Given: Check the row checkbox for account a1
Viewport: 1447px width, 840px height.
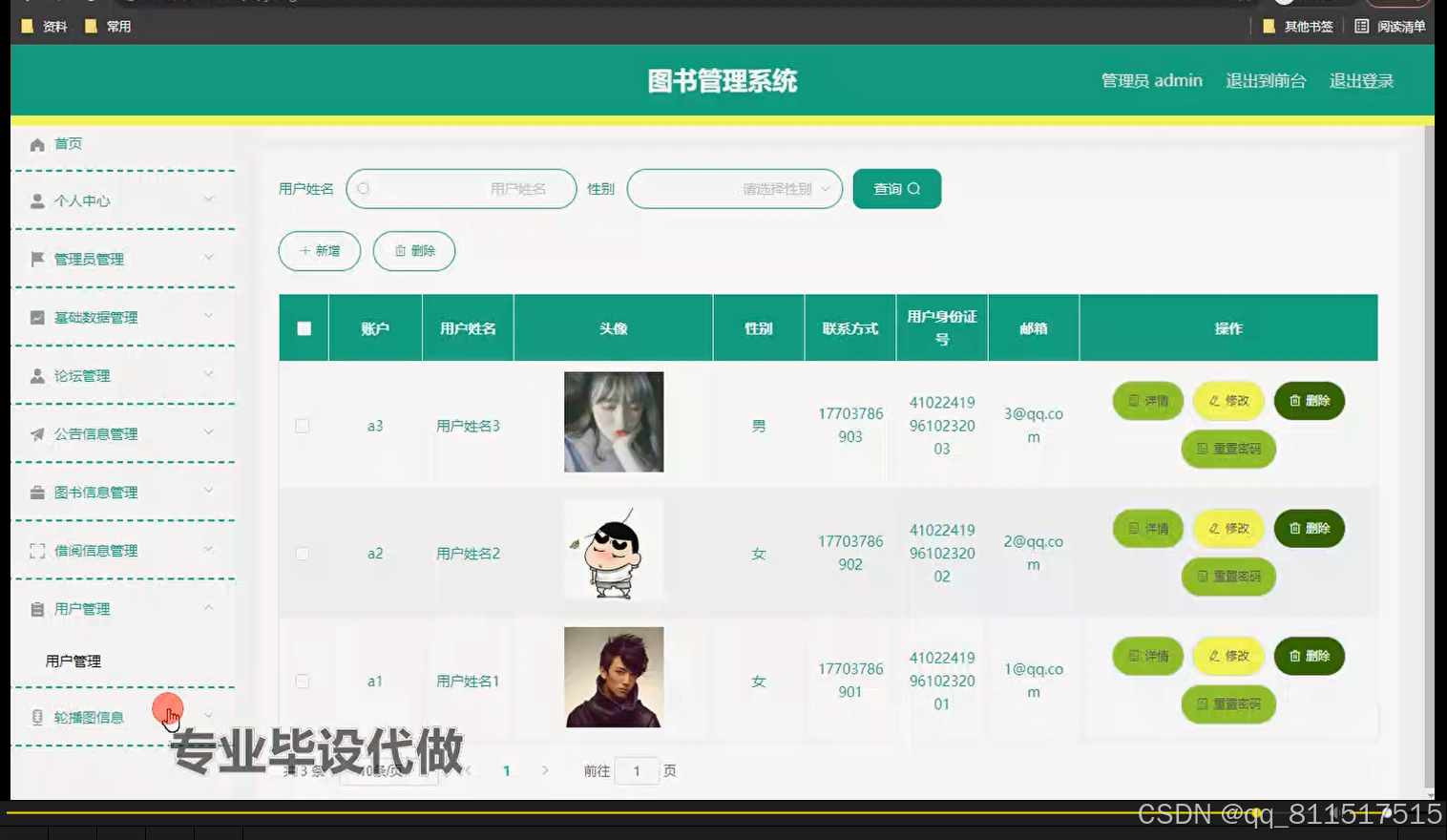Looking at the screenshot, I should pos(303,681).
